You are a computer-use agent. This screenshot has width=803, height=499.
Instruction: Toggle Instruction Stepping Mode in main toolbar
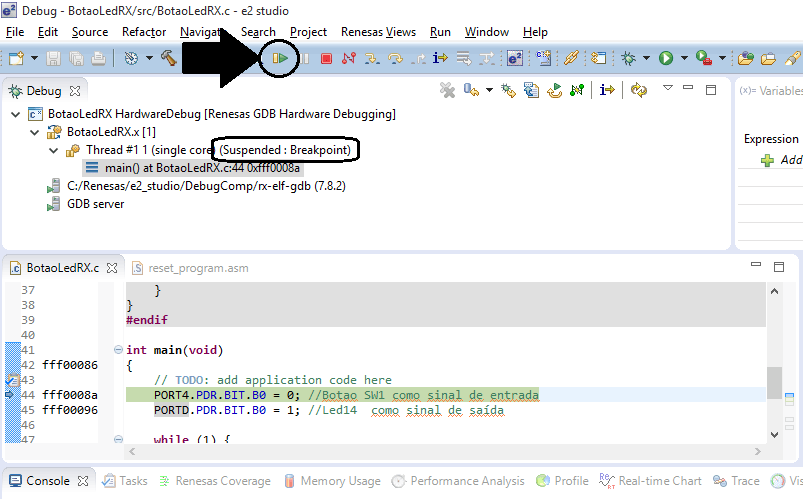(440, 58)
